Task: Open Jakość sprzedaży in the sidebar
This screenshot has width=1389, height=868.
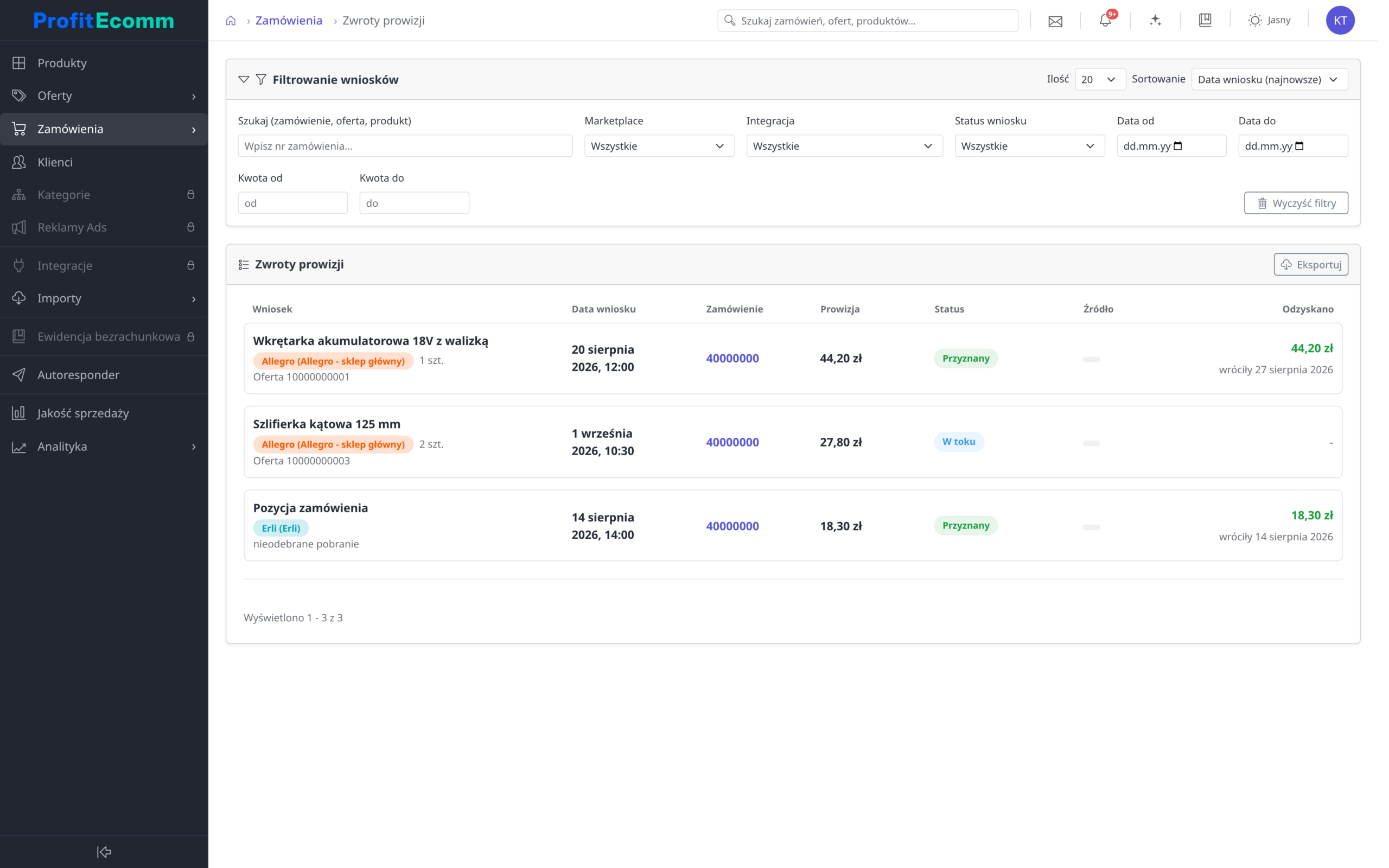Action: 104,413
